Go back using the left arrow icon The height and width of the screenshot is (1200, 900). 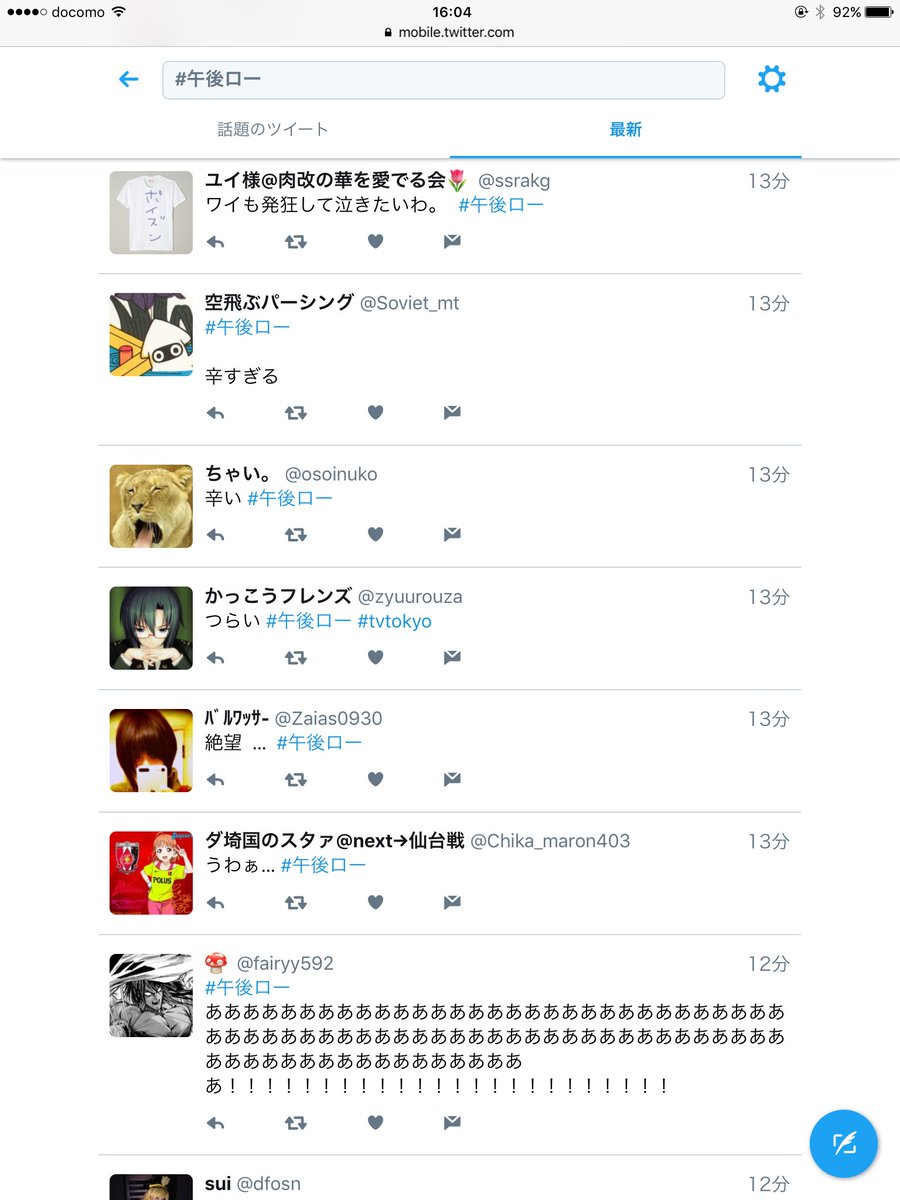click(128, 79)
